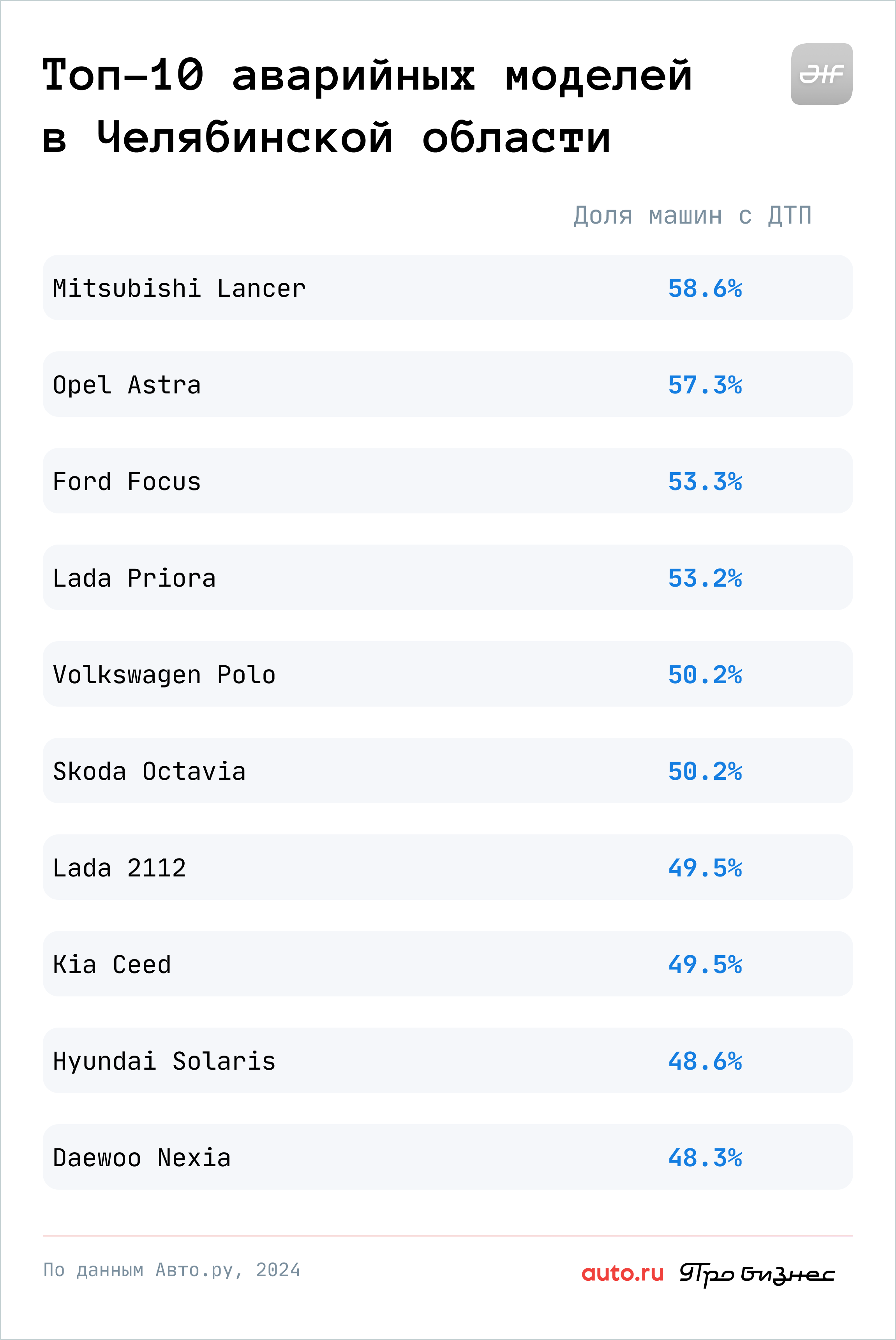Click the 58.6% value for Lancer
This screenshot has height=1340, width=896.
[x=705, y=288]
